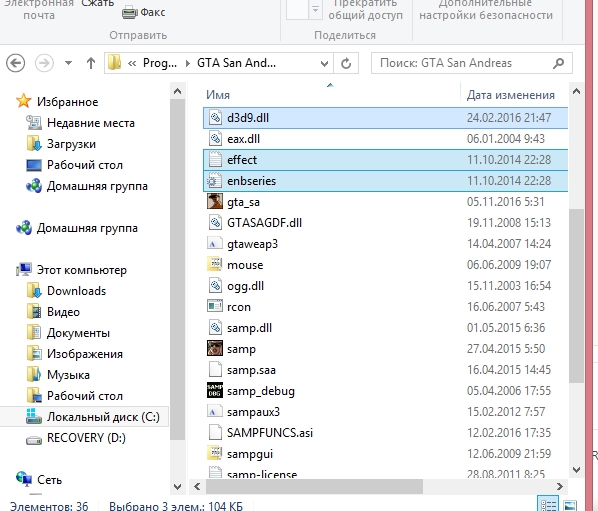Select the effect file icon
The image size is (598, 511).
[x=215, y=160]
